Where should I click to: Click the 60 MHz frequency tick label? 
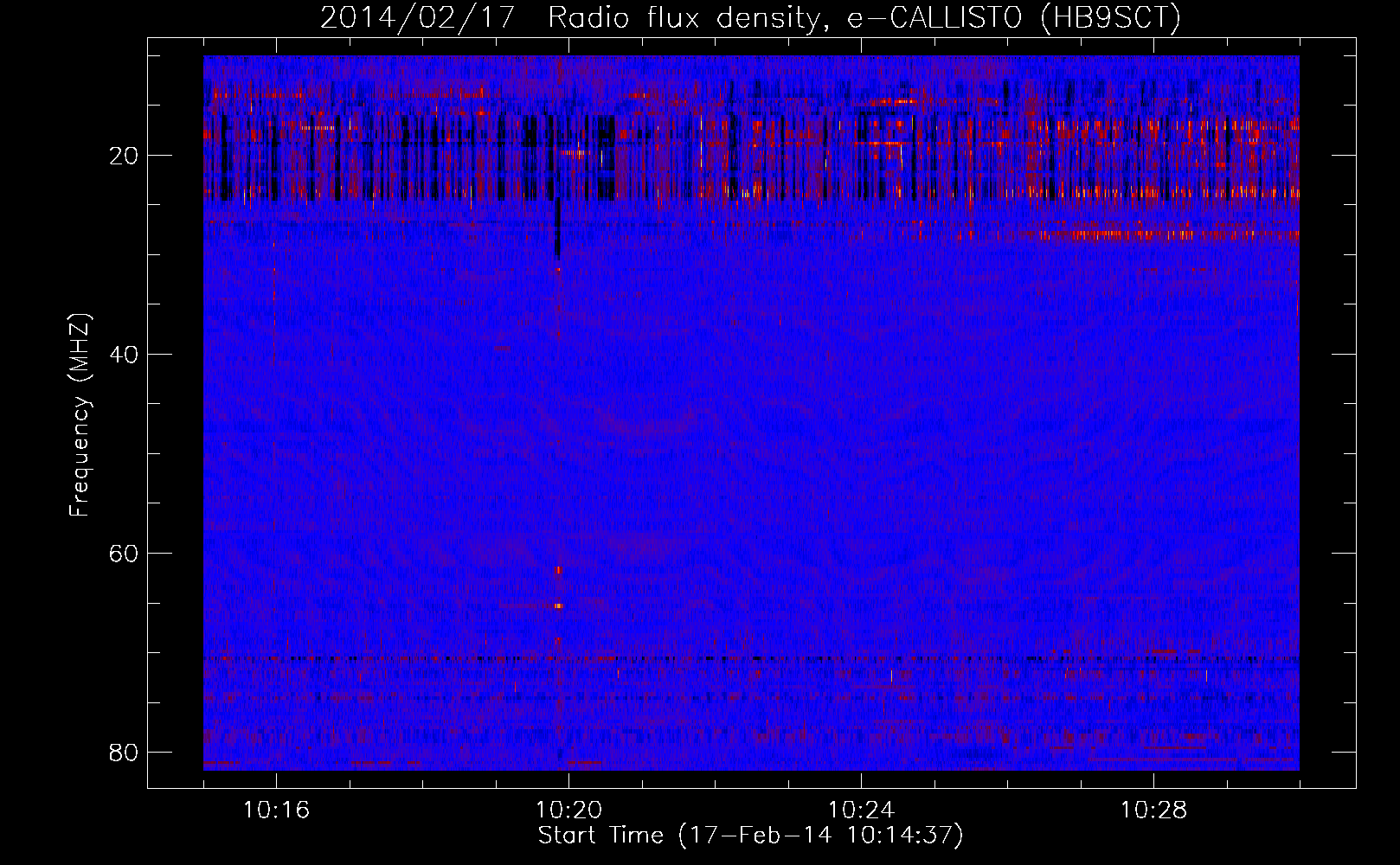pyautogui.click(x=125, y=553)
